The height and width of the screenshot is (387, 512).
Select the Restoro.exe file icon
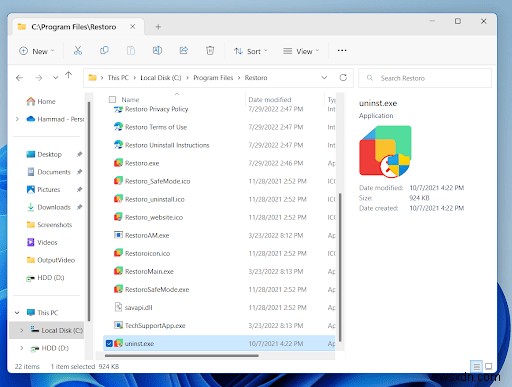coord(118,163)
